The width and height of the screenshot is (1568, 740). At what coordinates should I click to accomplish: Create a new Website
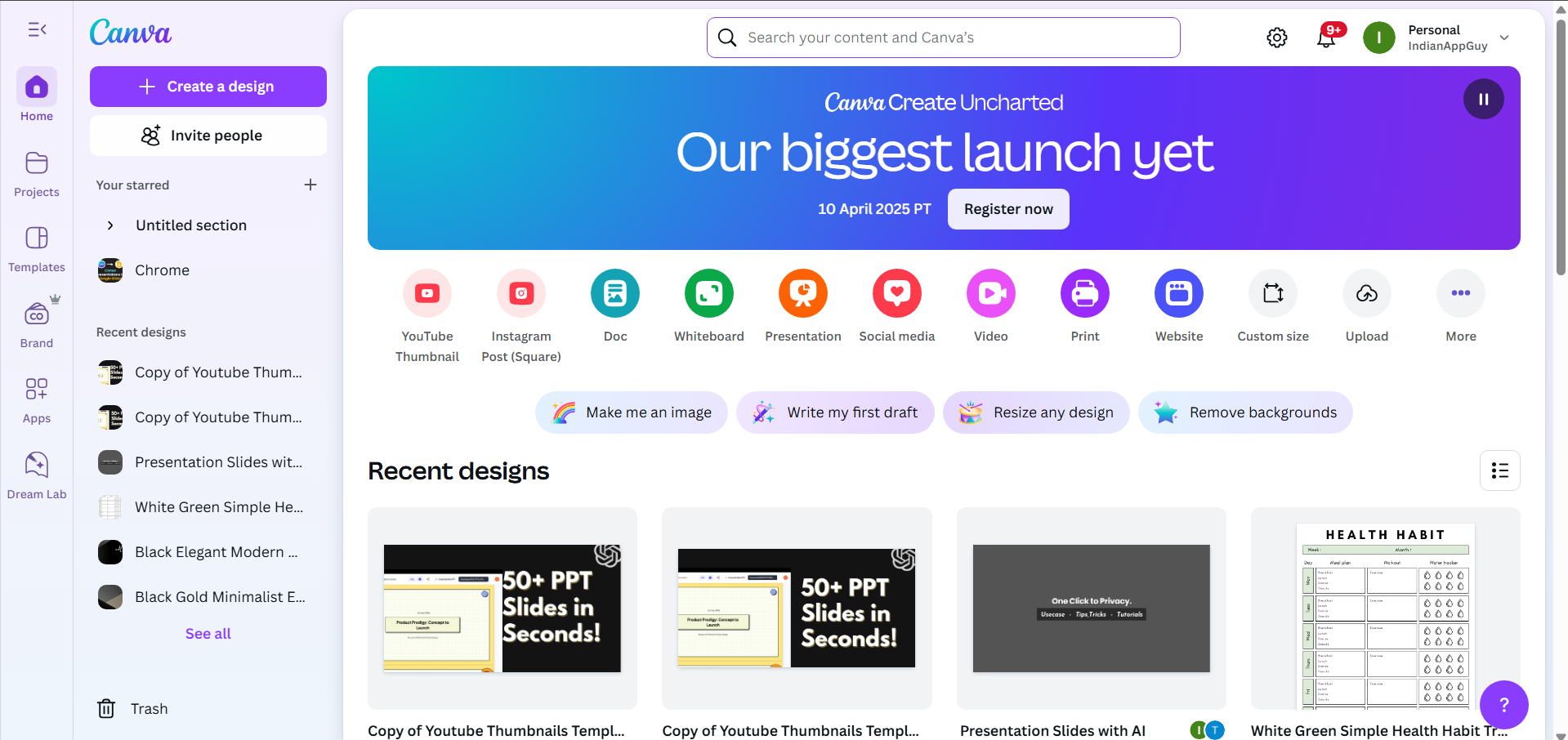pyautogui.click(x=1179, y=306)
